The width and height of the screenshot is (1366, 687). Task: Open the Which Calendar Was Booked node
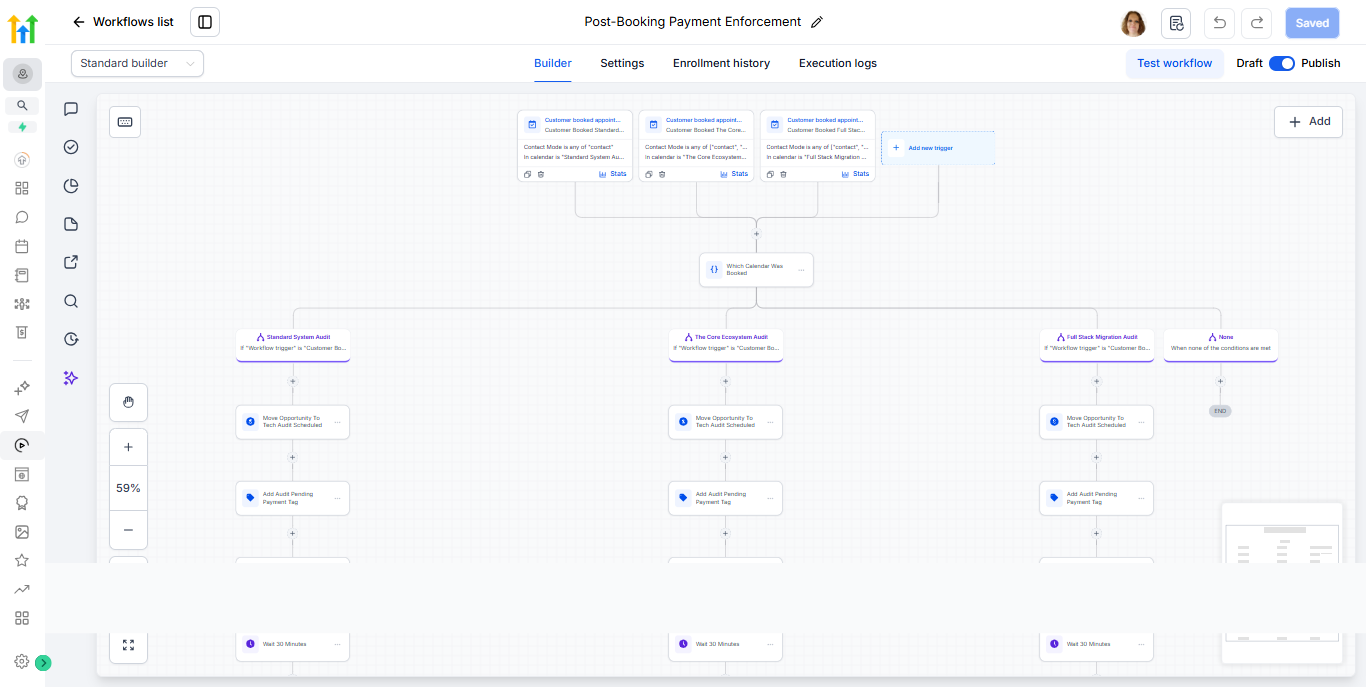pyautogui.click(x=756, y=270)
